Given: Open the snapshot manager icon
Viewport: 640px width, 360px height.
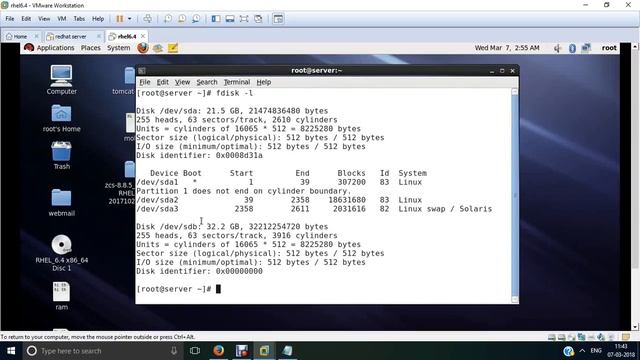Looking at the screenshot, I should [x=196, y=19].
